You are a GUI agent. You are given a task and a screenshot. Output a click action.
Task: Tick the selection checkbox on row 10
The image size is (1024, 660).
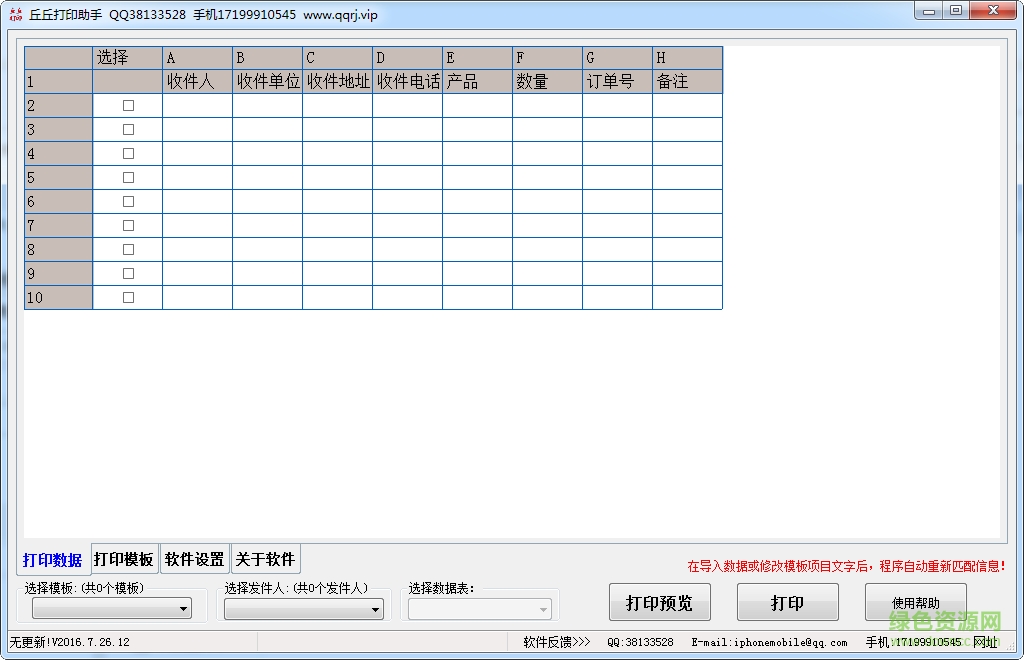tap(127, 297)
